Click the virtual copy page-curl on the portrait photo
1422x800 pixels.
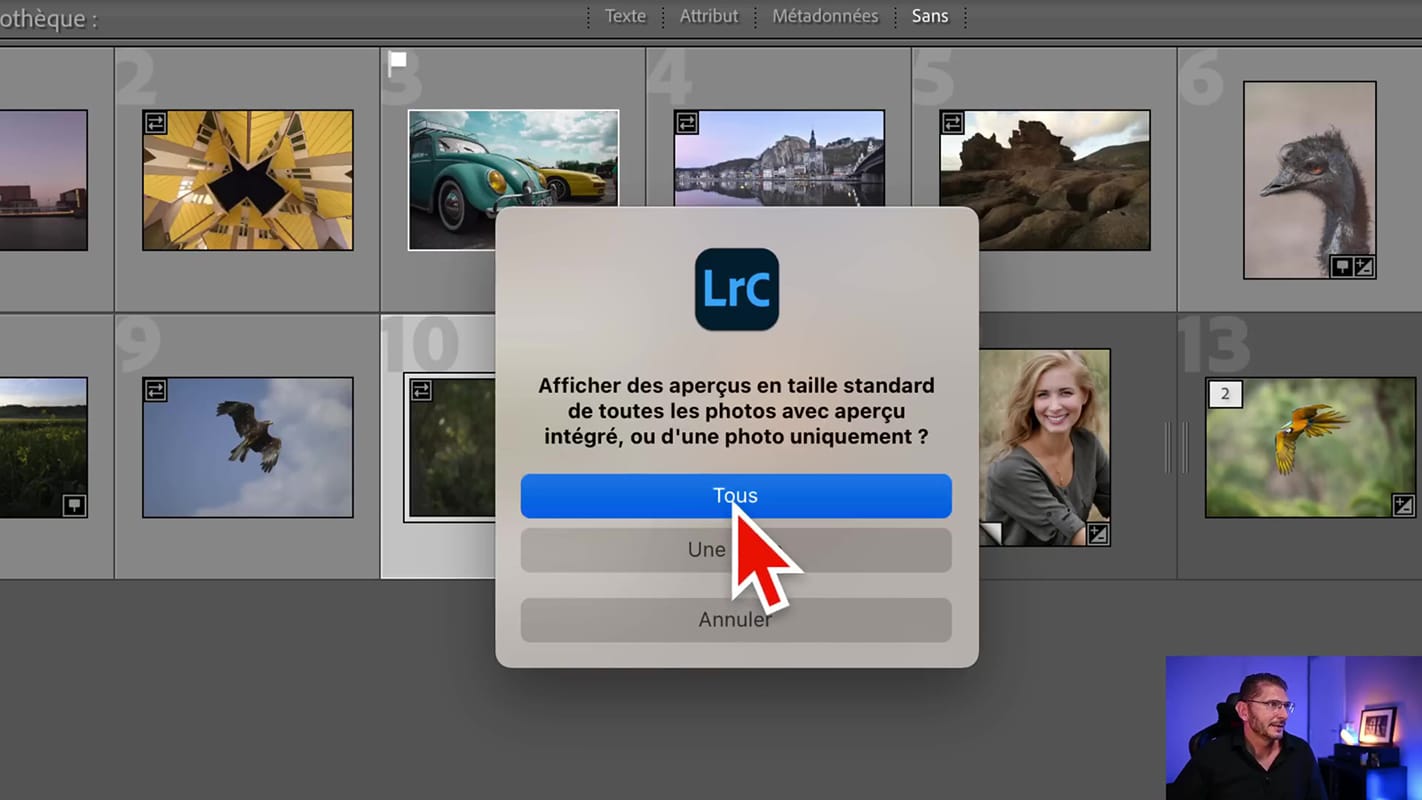coord(990,534)
